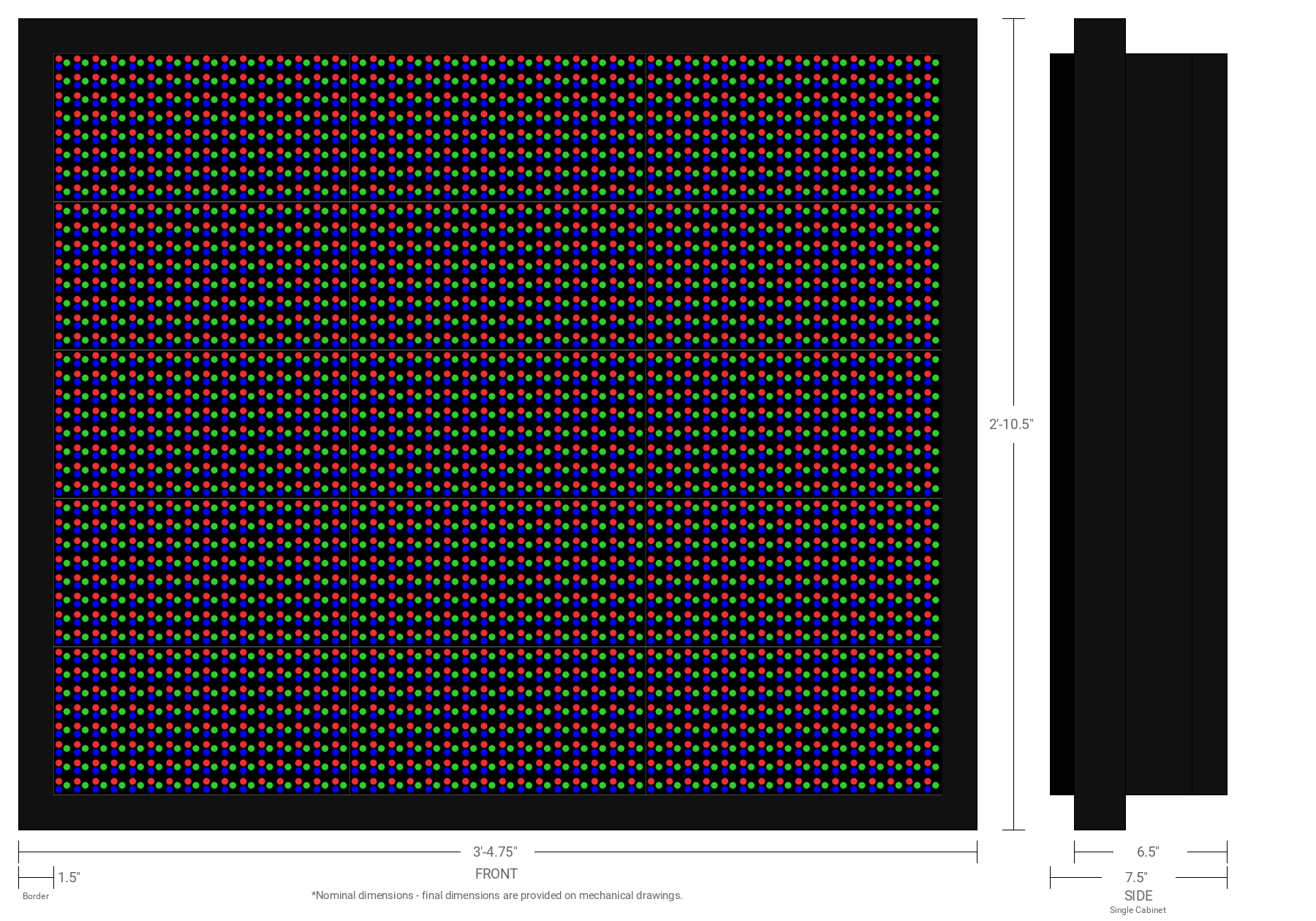Select the front LED panel display
This screenshot has height=921, width=1316.
498,424
